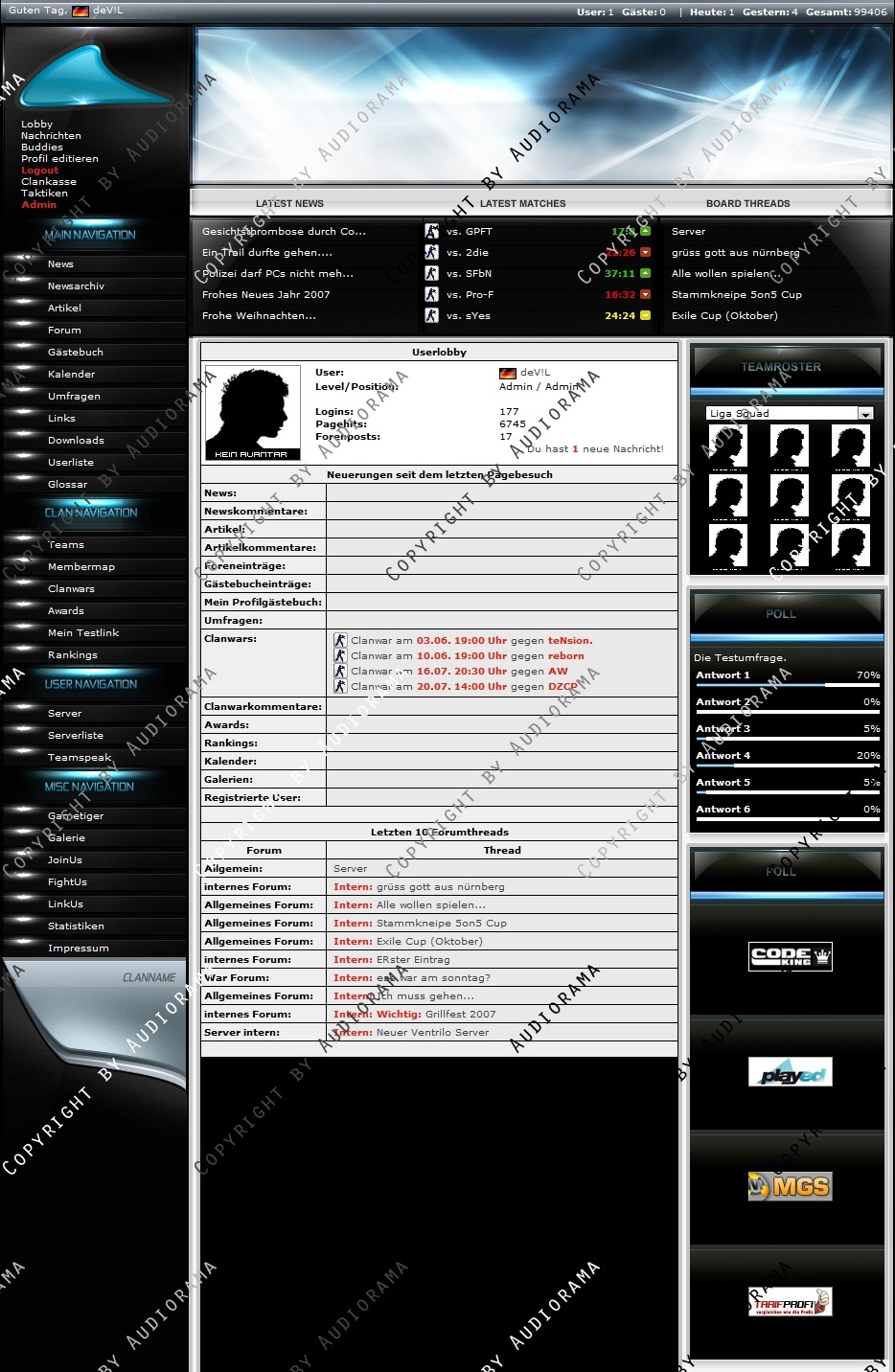Open Teamspeak in the user navigation
This screenshot has width=895, height=1372.
80,758
